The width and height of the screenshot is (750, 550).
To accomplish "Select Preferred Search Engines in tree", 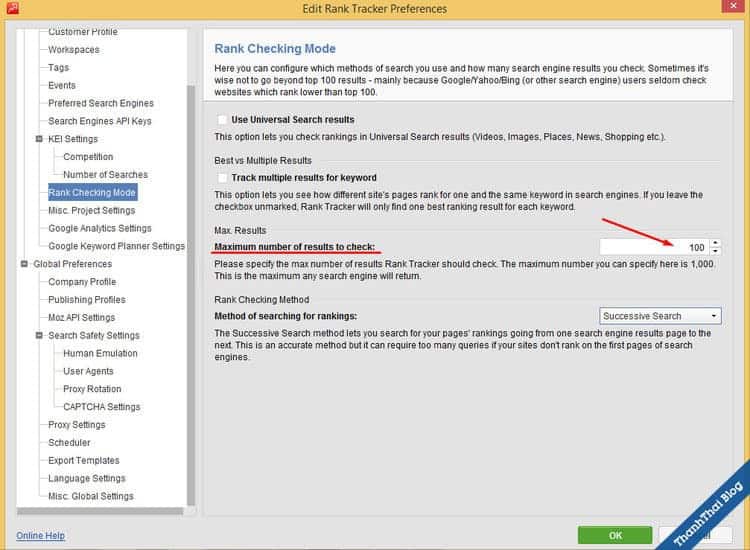I will click(x=101, y=103).
